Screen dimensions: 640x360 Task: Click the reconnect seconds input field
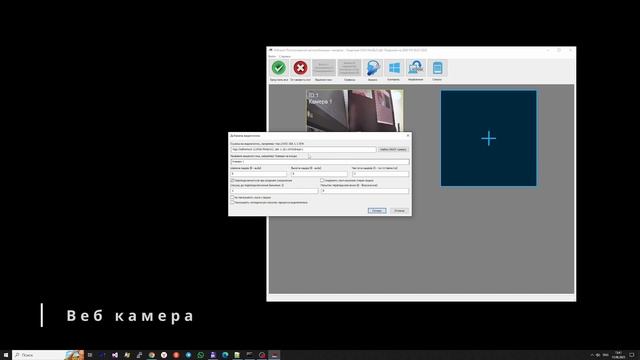(274, 191)
